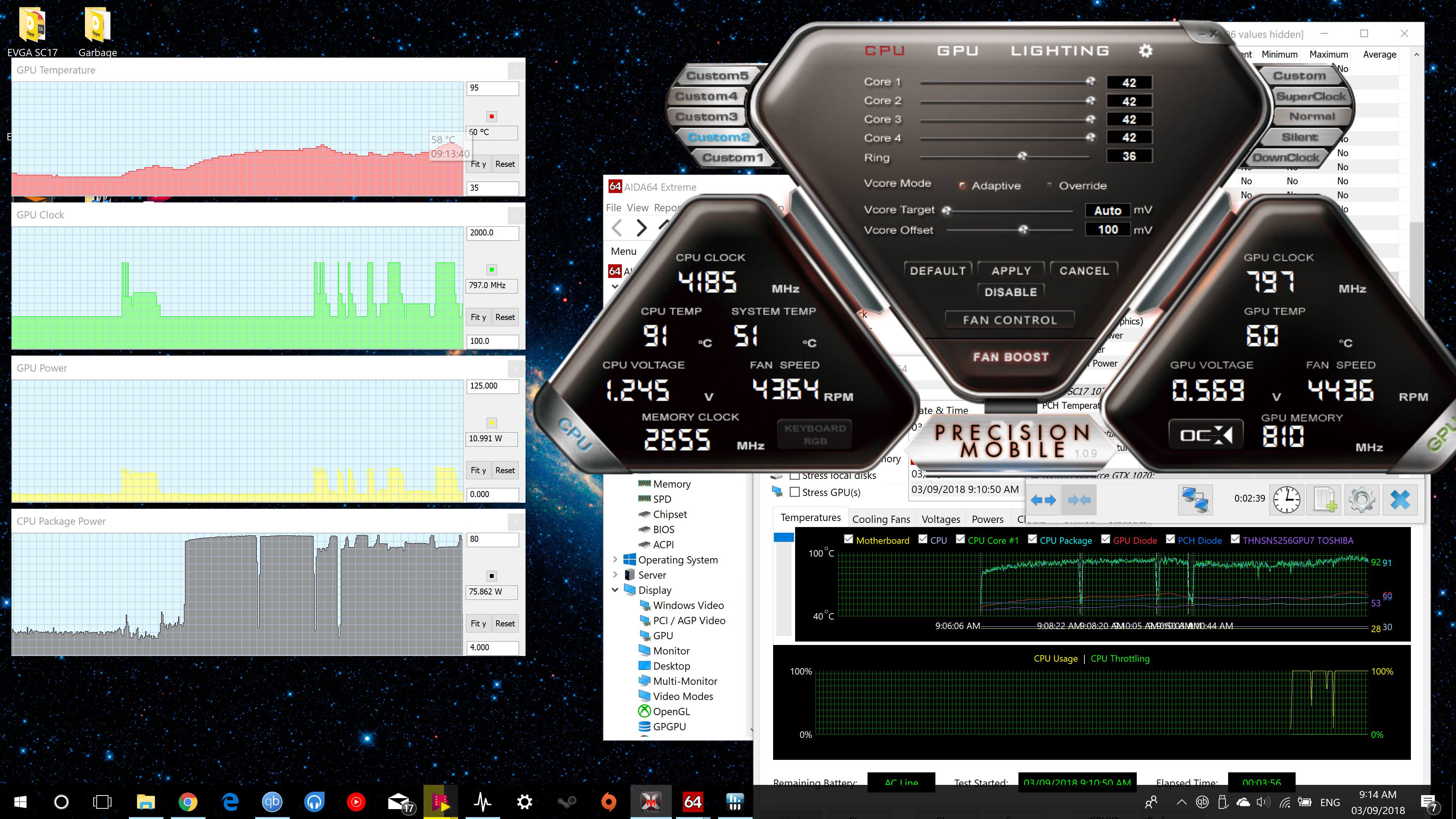The image size is (1456, 819).
Task: Enable Stress local disks checkbox
Action: coord(795,475)
